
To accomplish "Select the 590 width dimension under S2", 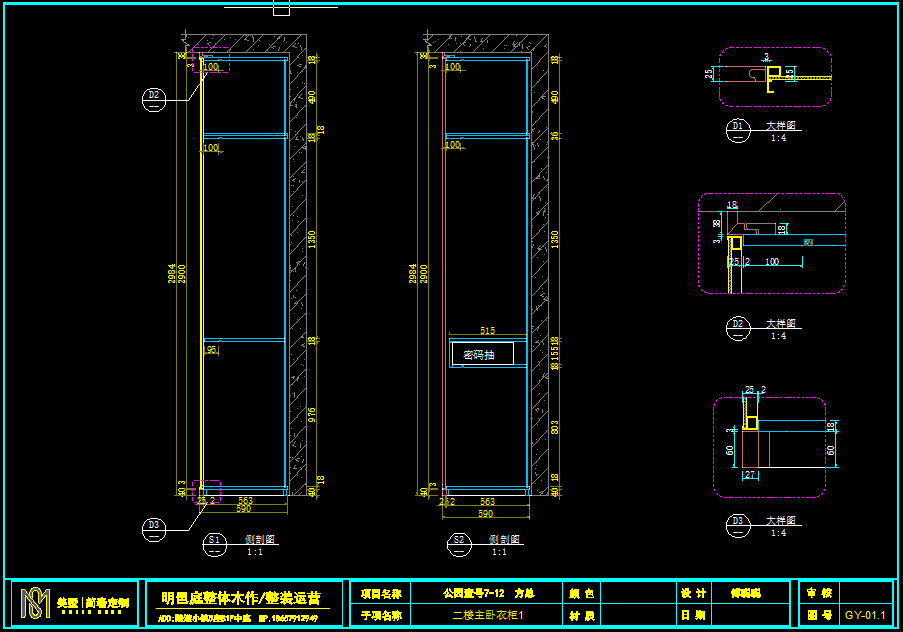I will pos(485,514).
